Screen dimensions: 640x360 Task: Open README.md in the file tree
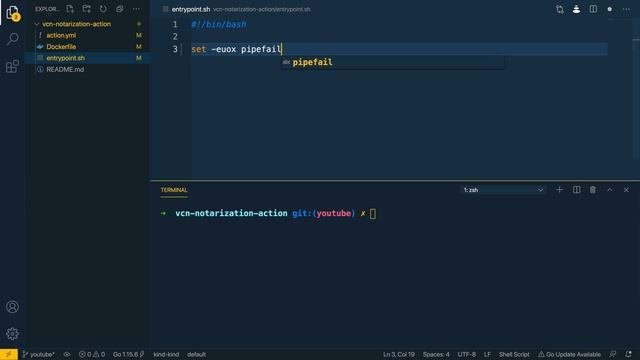[65, 70]
